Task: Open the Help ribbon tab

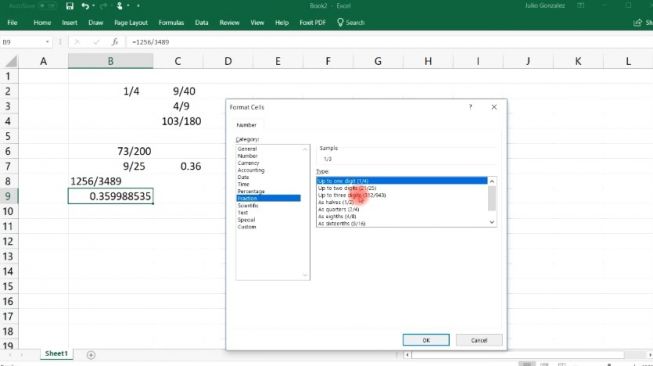Action: tap(282, 22)
